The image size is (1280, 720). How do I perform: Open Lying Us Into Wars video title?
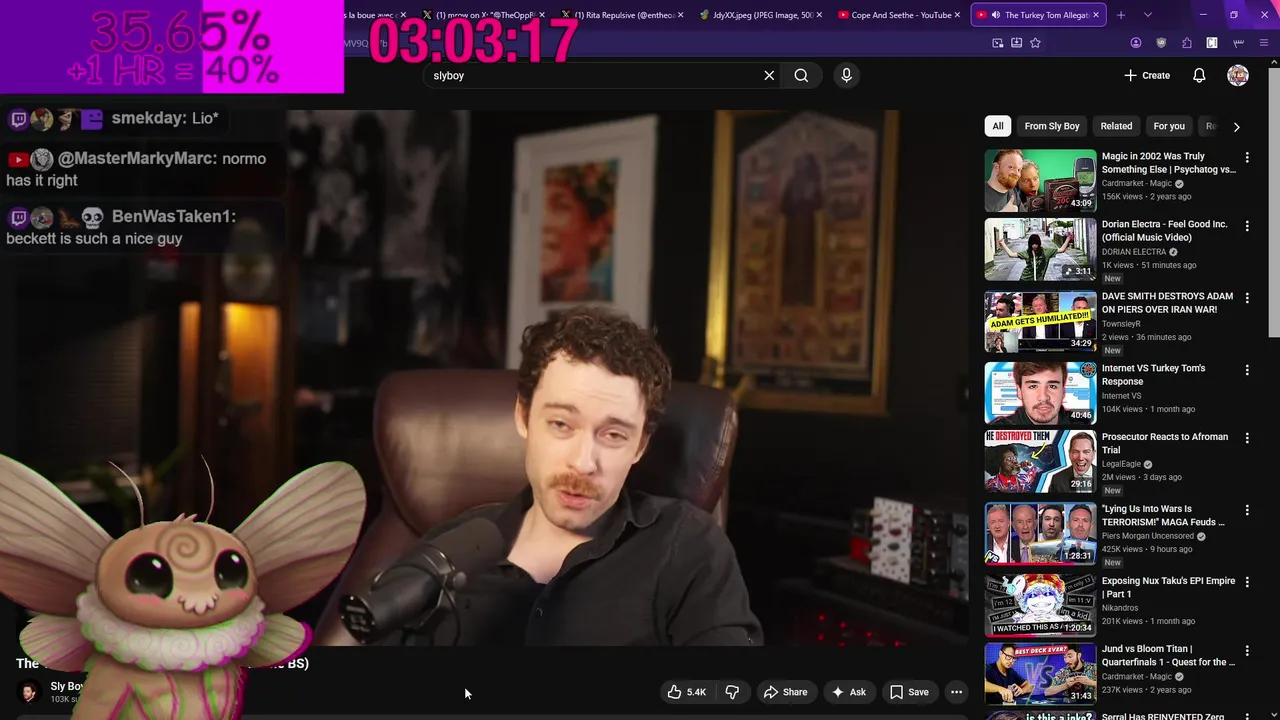1163,515
